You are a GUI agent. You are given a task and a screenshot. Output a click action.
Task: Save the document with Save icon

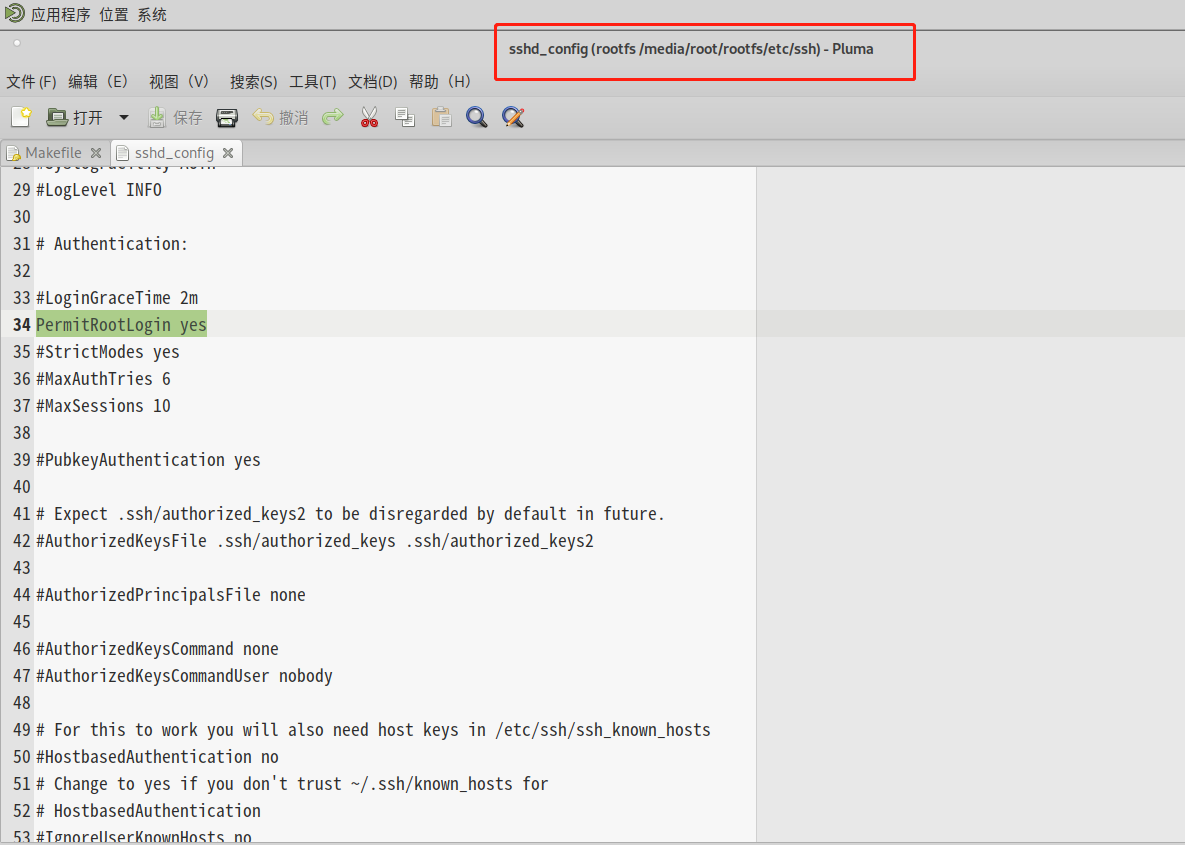coord(156,117)
